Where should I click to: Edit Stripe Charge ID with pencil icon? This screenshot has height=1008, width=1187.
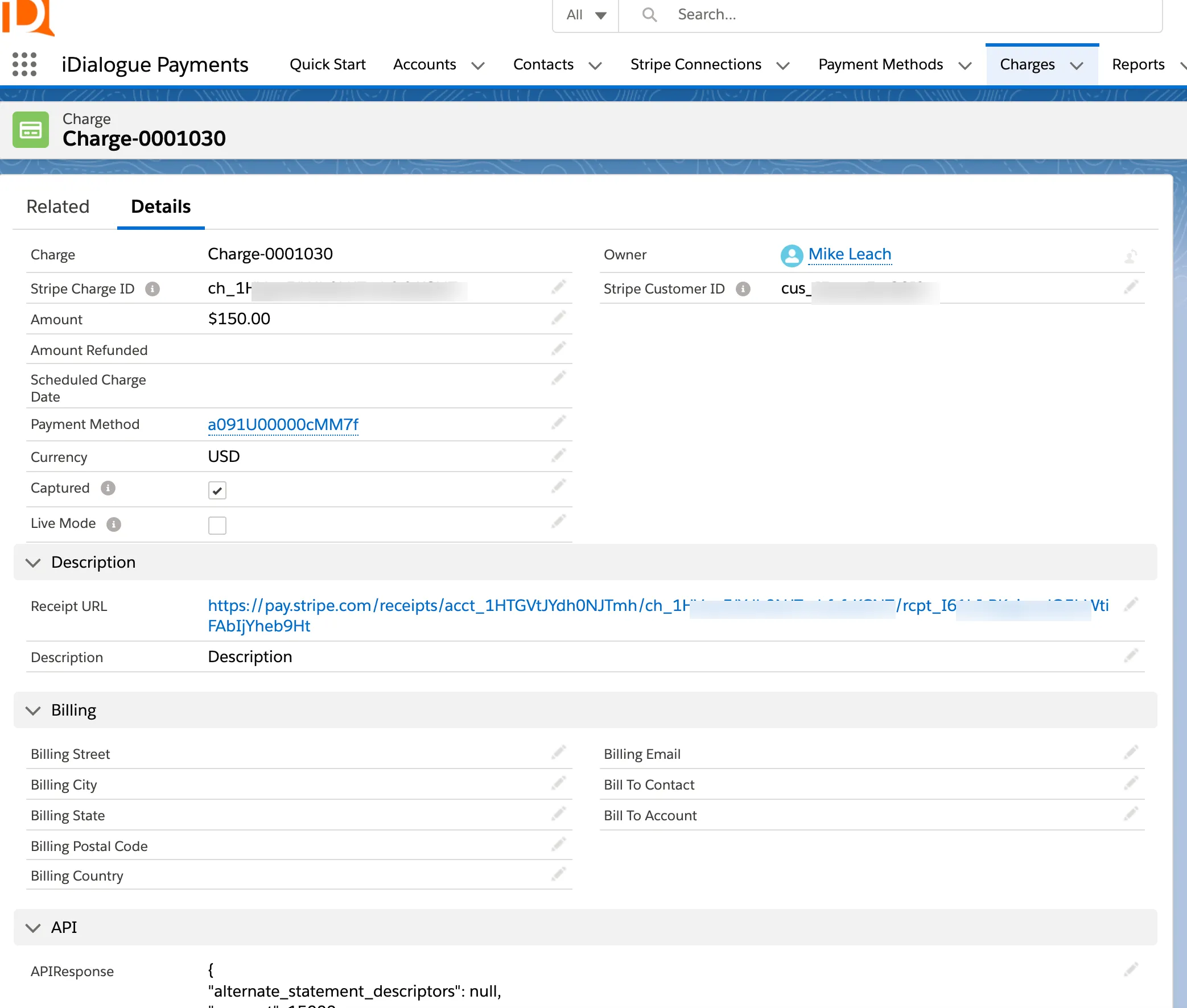pos(558,287)
